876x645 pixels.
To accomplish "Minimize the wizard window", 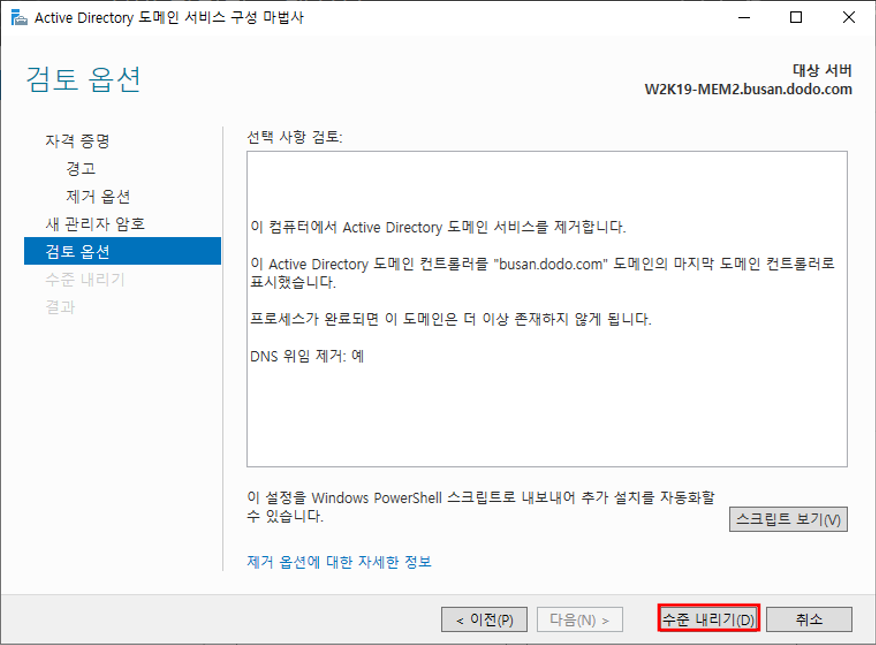I will pyautogui.click(x=744, y=18).
